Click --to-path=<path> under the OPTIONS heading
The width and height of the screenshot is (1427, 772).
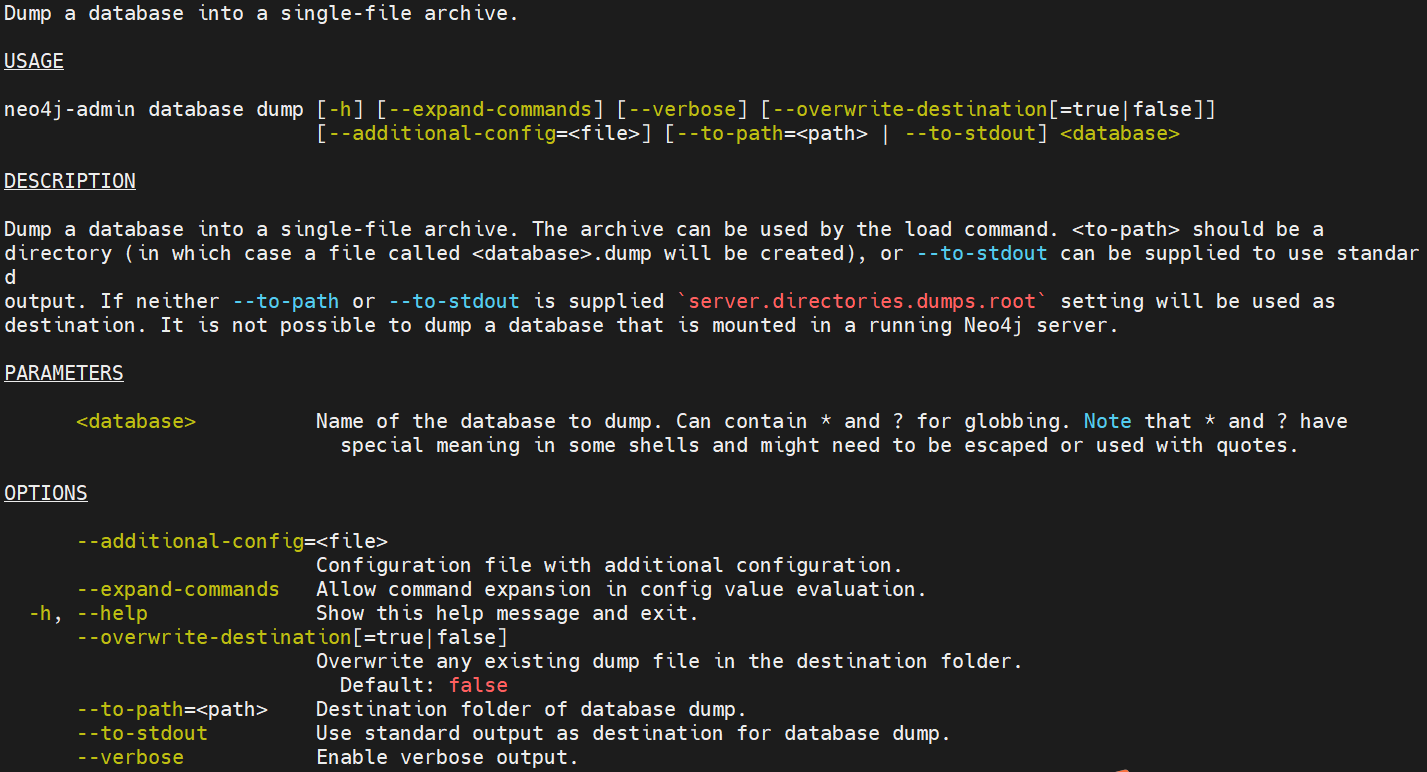click(172, 709)
